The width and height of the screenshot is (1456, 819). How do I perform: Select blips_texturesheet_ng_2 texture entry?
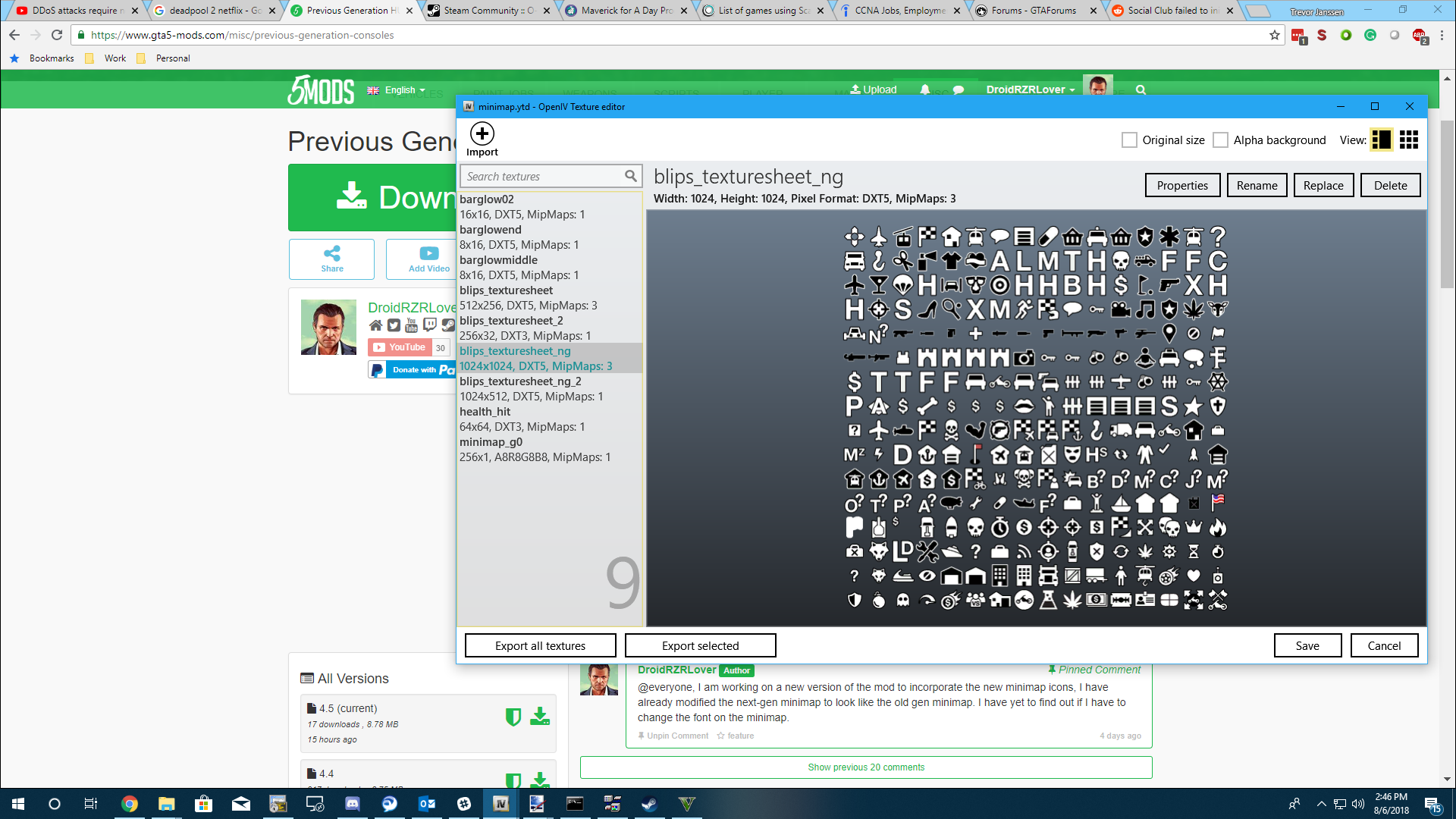point(520,381)
